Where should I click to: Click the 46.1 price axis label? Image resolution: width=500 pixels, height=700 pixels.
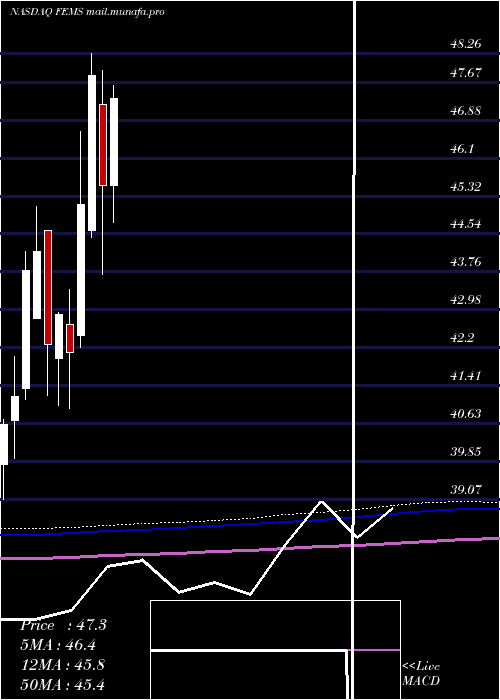462,148
